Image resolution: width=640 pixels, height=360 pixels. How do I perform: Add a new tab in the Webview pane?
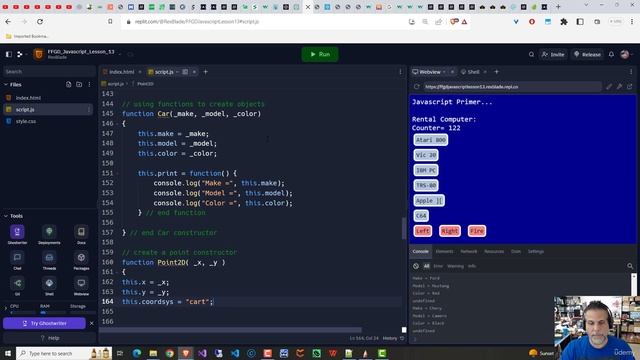(x=497, y=72)
